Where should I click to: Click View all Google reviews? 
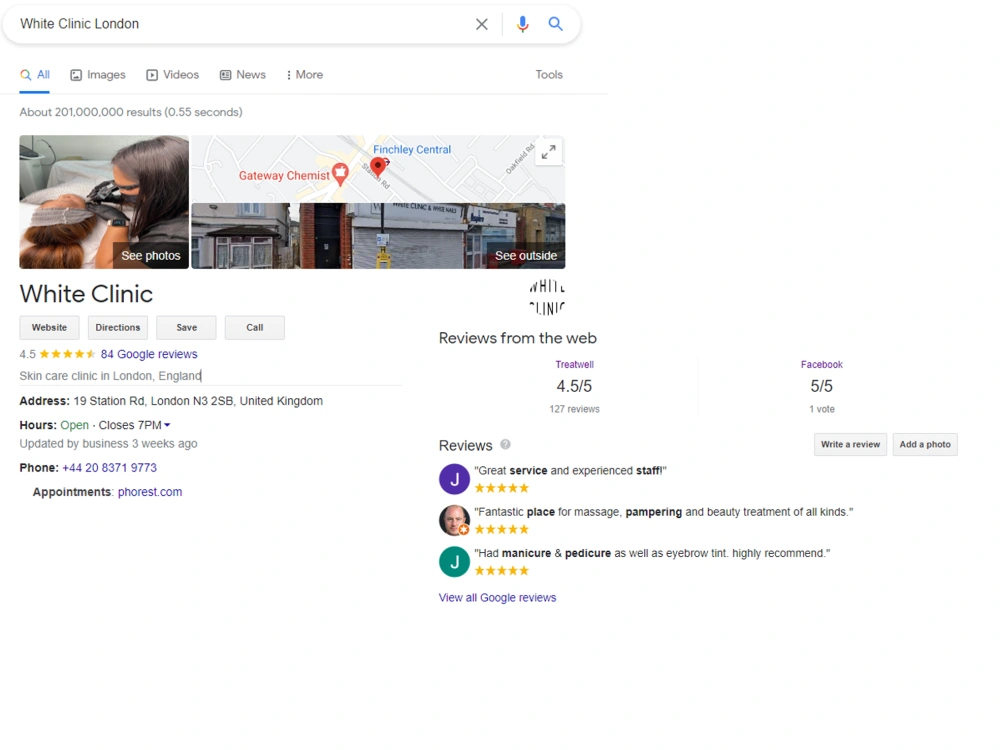click(x=497, y=598)
